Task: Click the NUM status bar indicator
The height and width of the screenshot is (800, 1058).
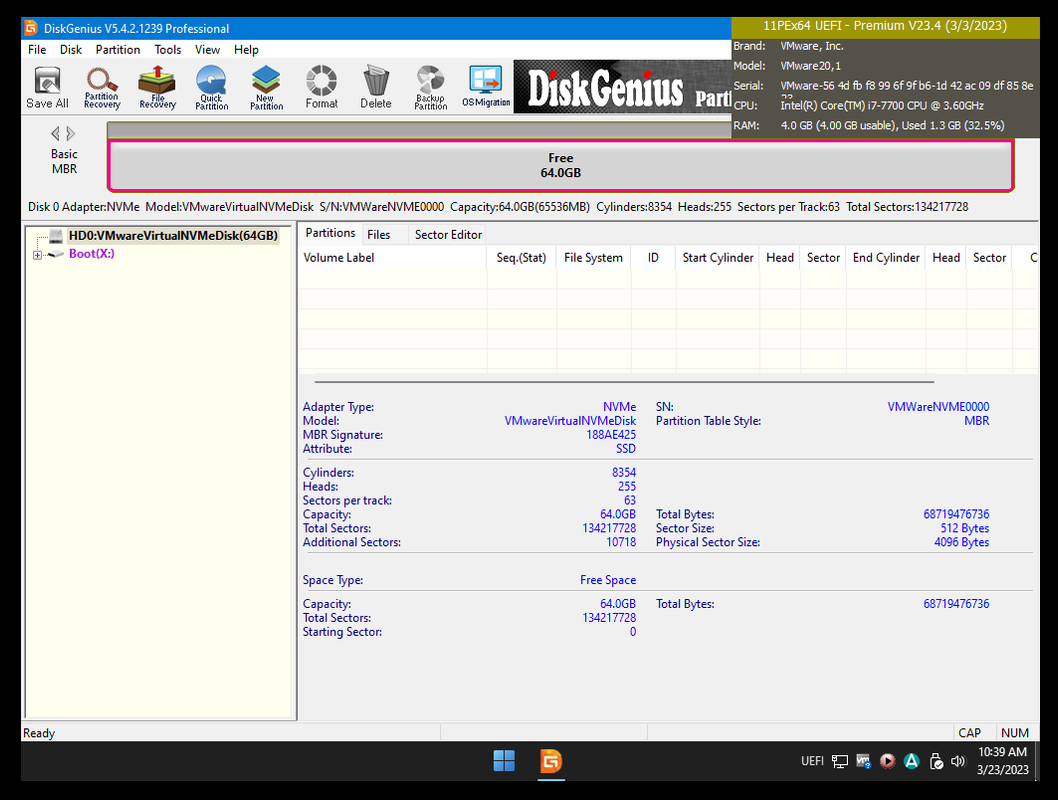Action: tap(1015, 733)
